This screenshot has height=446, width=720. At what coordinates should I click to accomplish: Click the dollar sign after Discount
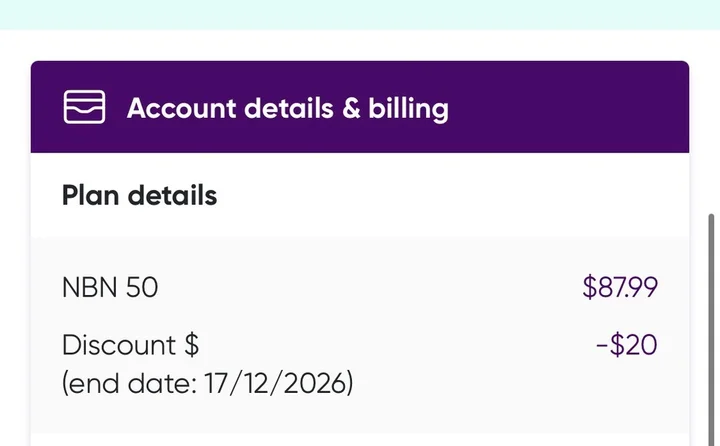tap(191, 345)
